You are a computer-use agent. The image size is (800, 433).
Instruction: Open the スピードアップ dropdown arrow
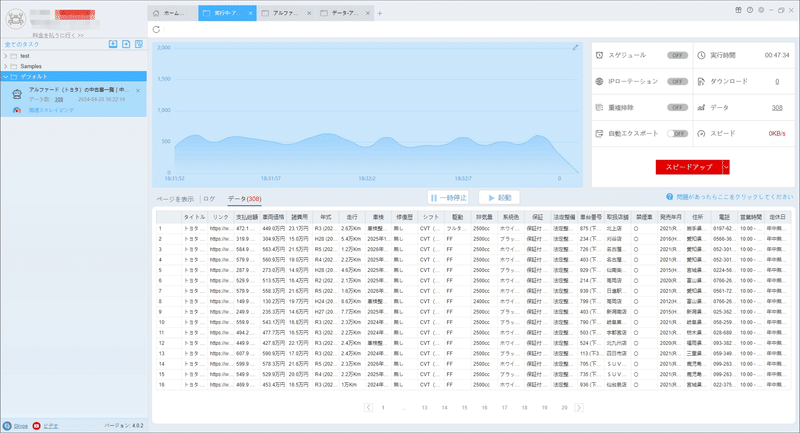point(726,167)
